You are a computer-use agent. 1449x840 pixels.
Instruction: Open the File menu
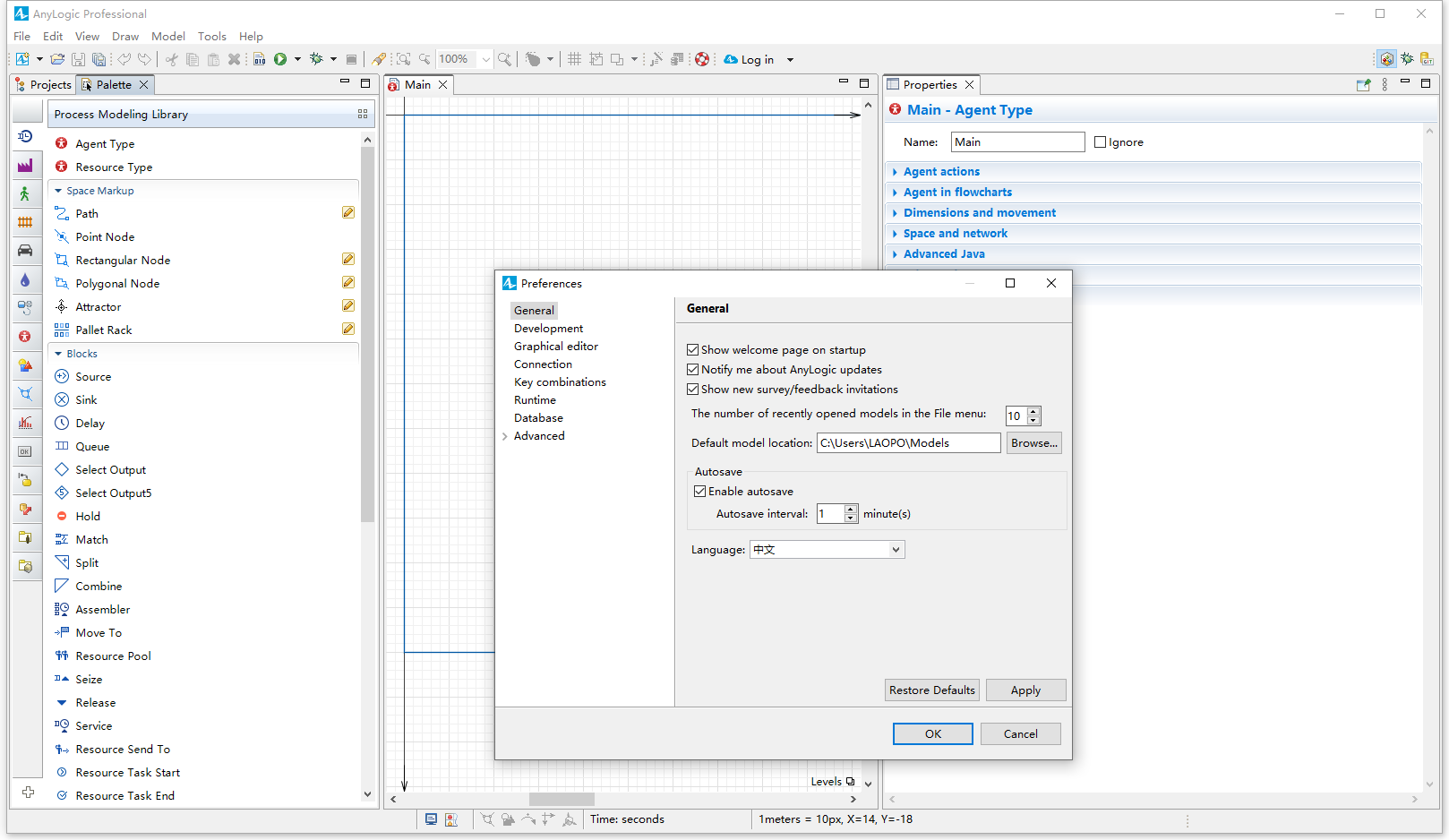(x=22, y=36)
